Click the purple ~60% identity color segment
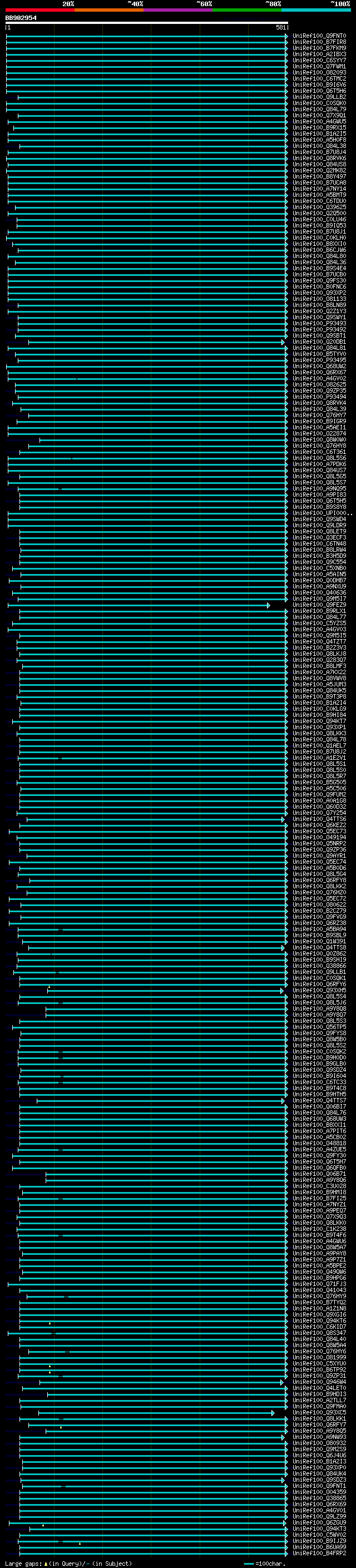 pyautogui.click(x=179, y=11)
